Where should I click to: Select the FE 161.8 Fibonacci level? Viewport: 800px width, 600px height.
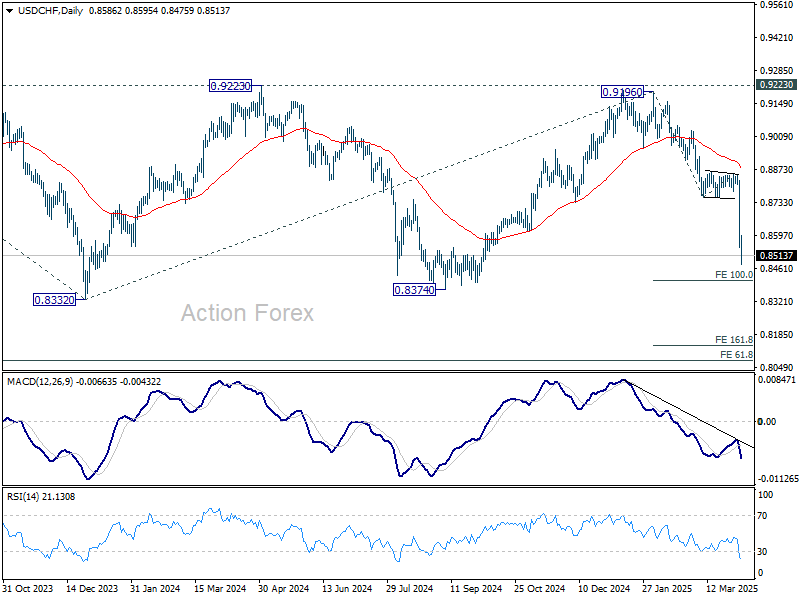click(x=734, y=340)
